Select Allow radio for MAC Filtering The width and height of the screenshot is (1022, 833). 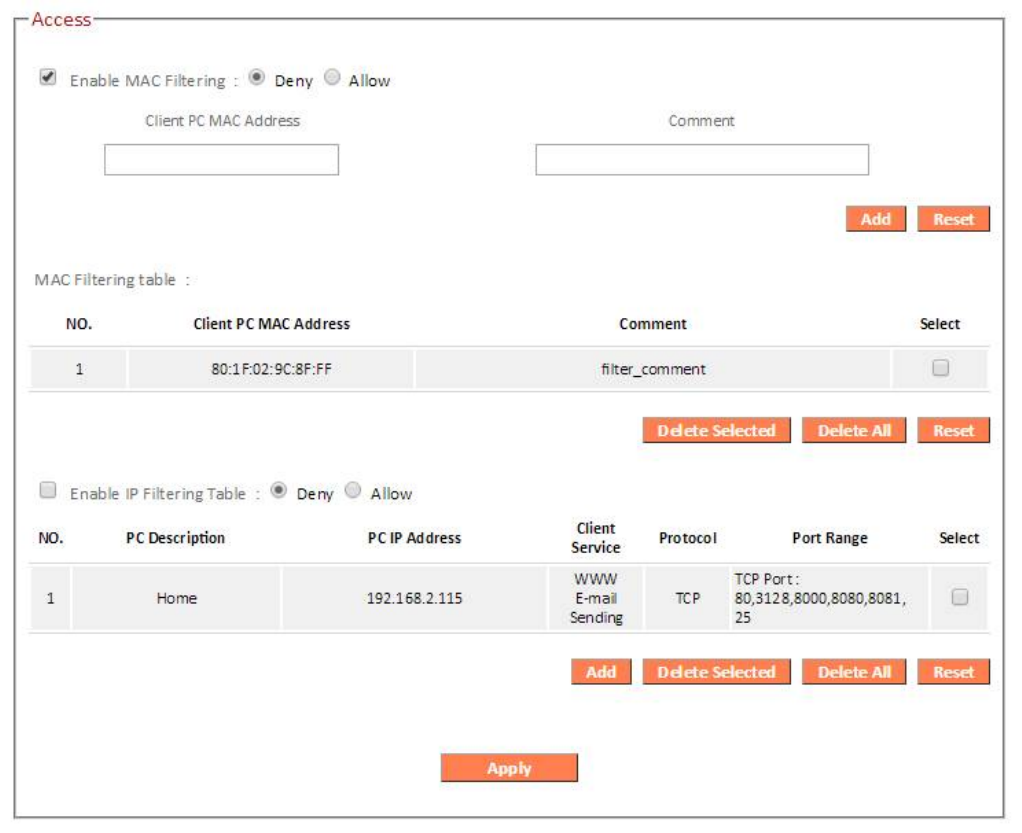(333, 78)
